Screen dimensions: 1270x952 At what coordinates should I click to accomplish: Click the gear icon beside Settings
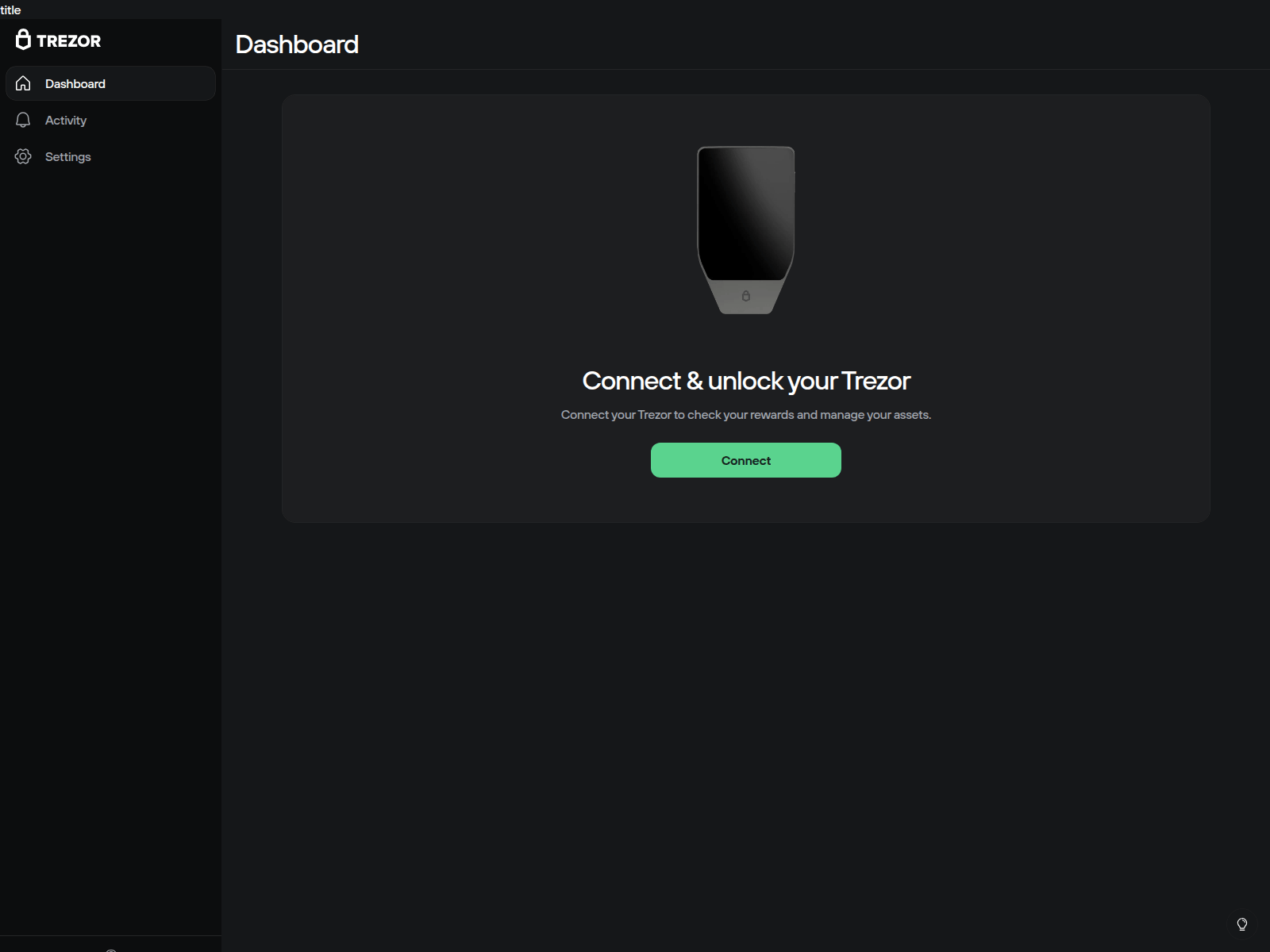click(23, 156)
